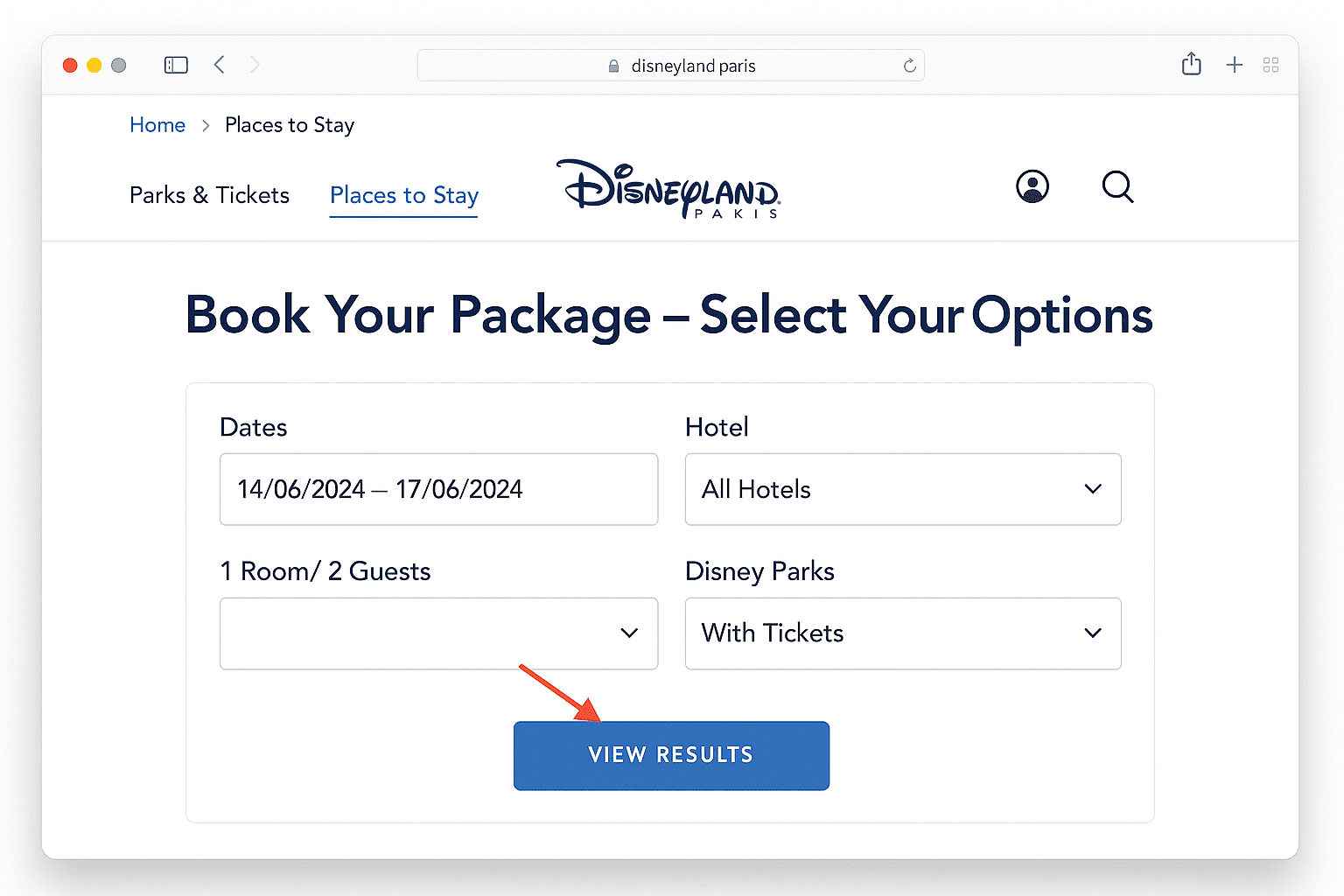Open a new tab with plus icon
Screen dimensions: 1344x896
[1235, 65]
